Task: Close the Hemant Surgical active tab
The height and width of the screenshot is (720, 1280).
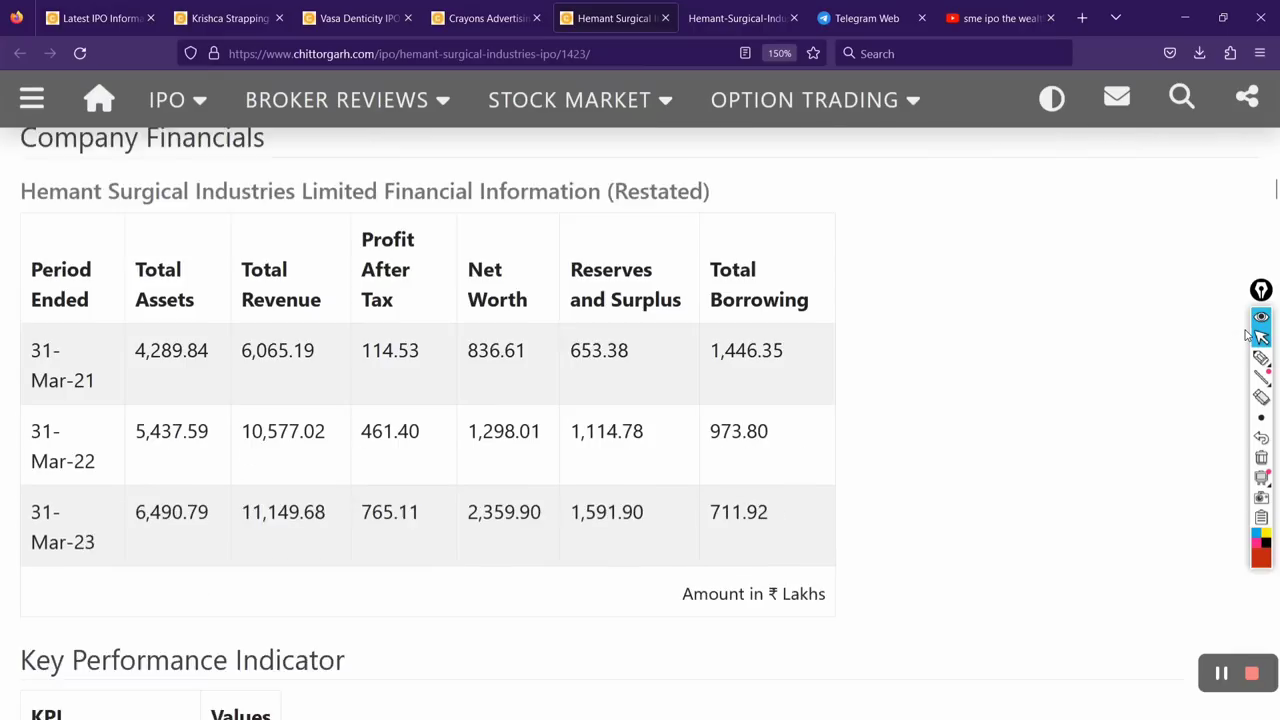Action: point(665,18)
